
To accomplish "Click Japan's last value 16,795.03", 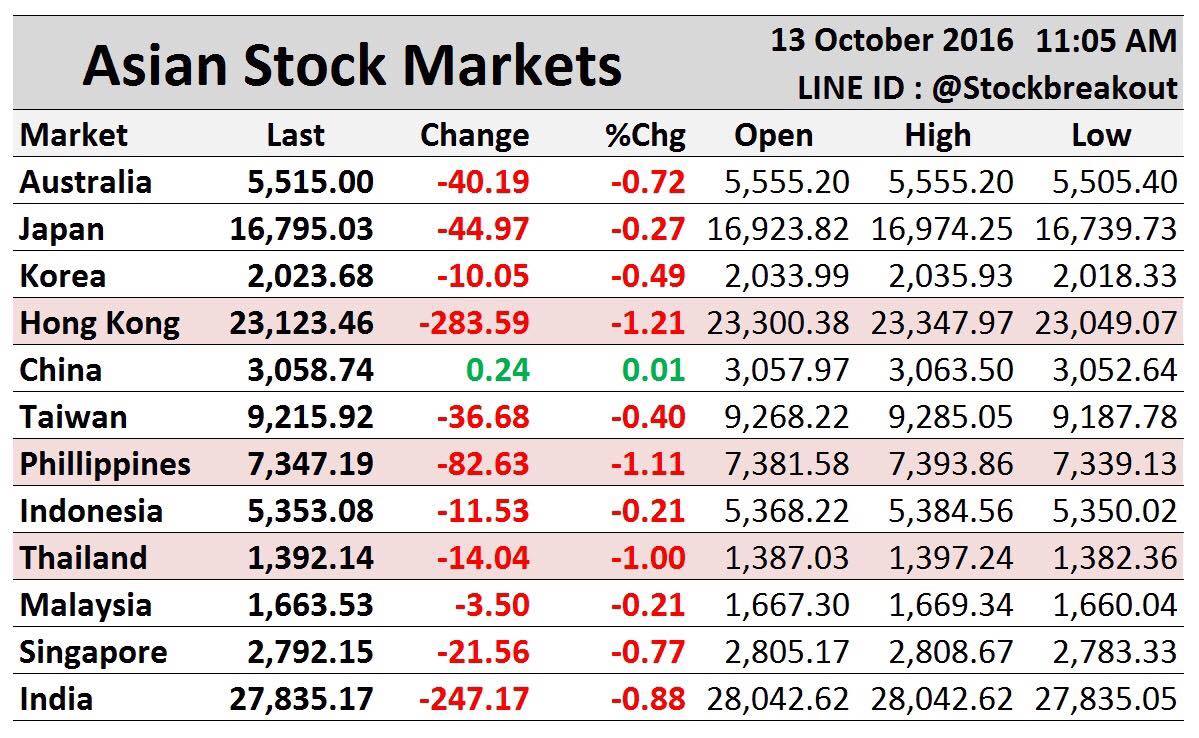I will click(301, 229).
